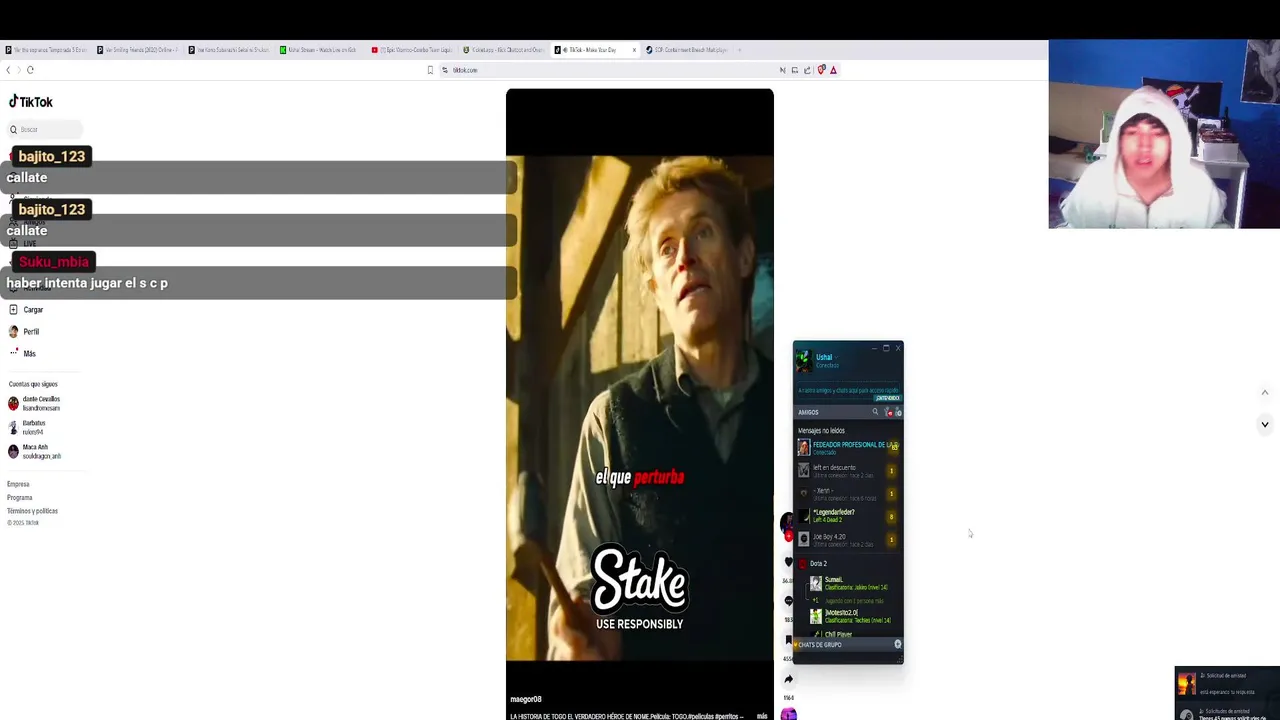Image resolution: width=1280 pixels, height=720 pixels.
Task: Click the Empresa footer link
Action: [x=18, y=484]
